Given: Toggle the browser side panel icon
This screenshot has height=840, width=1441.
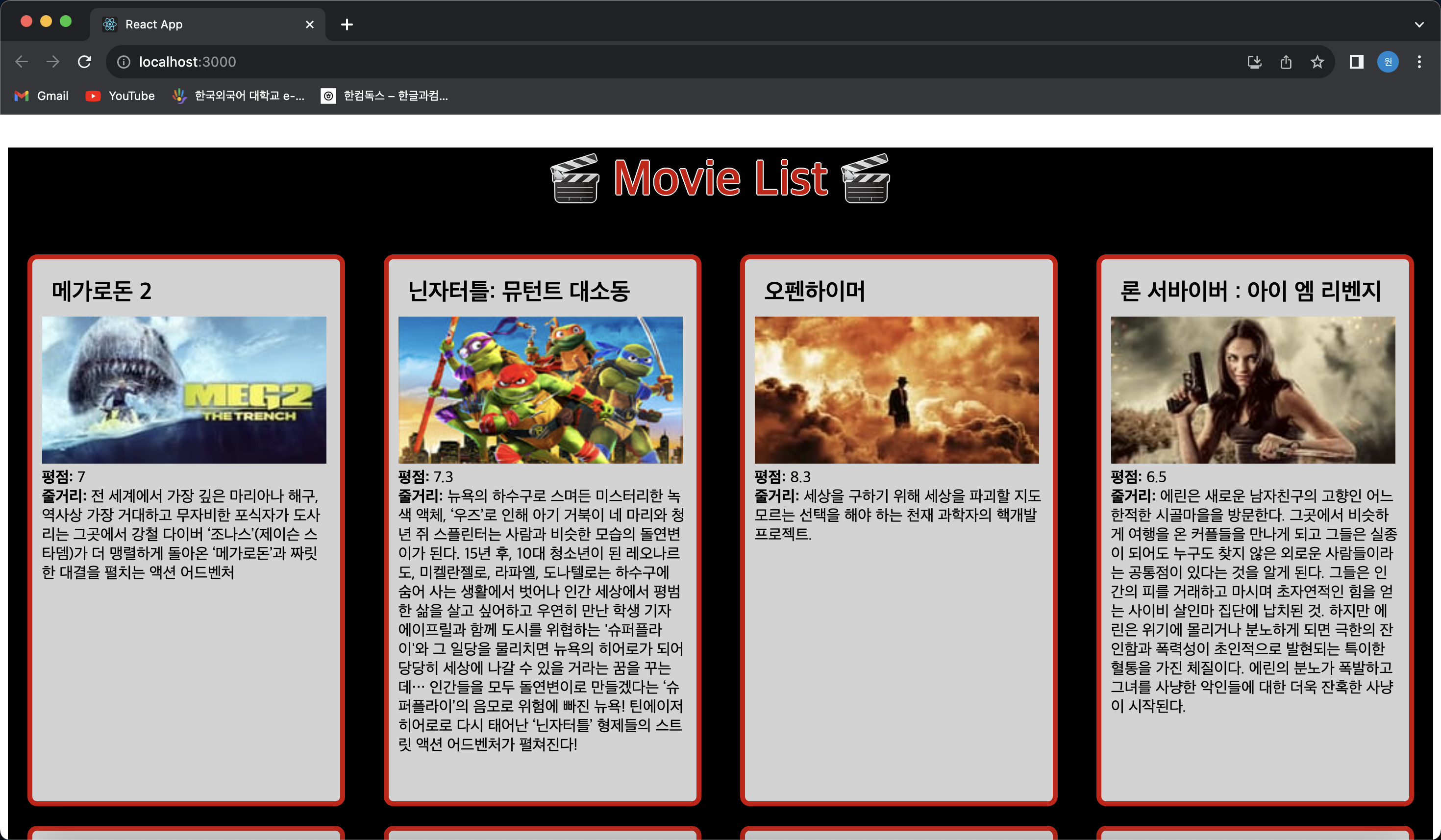Looking at the screenshot, I should (x=1356, y=62).
